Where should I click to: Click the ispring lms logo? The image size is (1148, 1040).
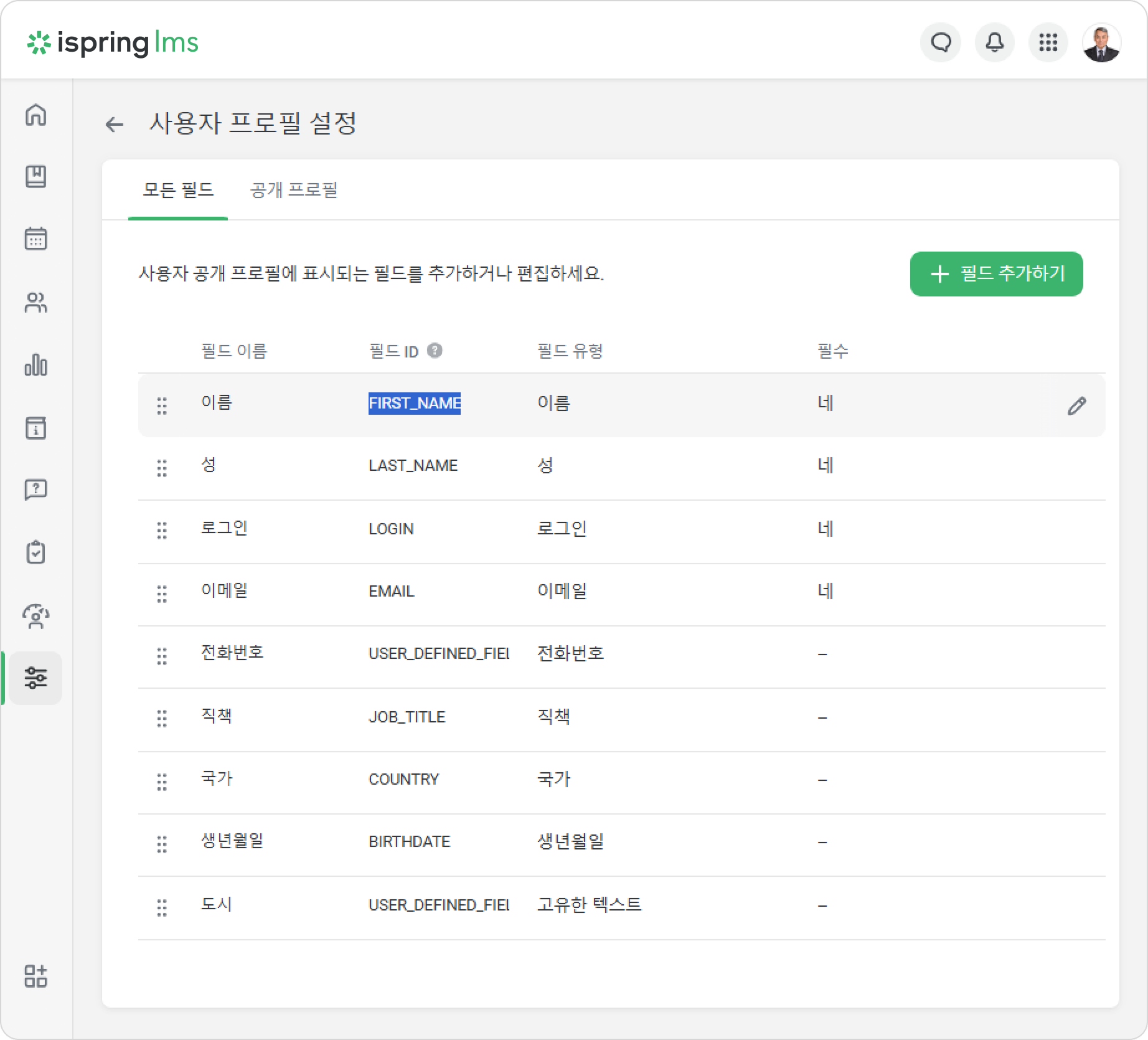click(113, 42)
